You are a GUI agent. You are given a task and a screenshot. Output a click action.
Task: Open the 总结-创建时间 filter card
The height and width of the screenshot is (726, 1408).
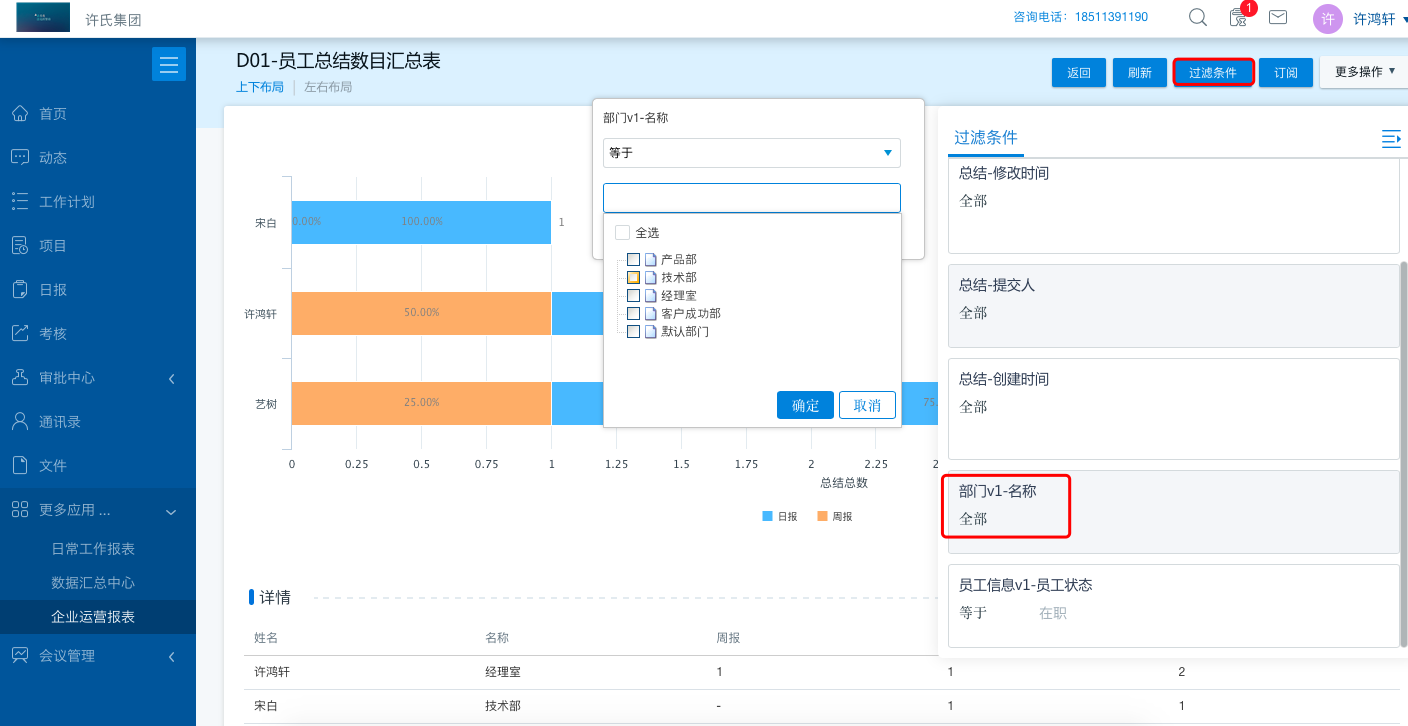click(1174, 409)
